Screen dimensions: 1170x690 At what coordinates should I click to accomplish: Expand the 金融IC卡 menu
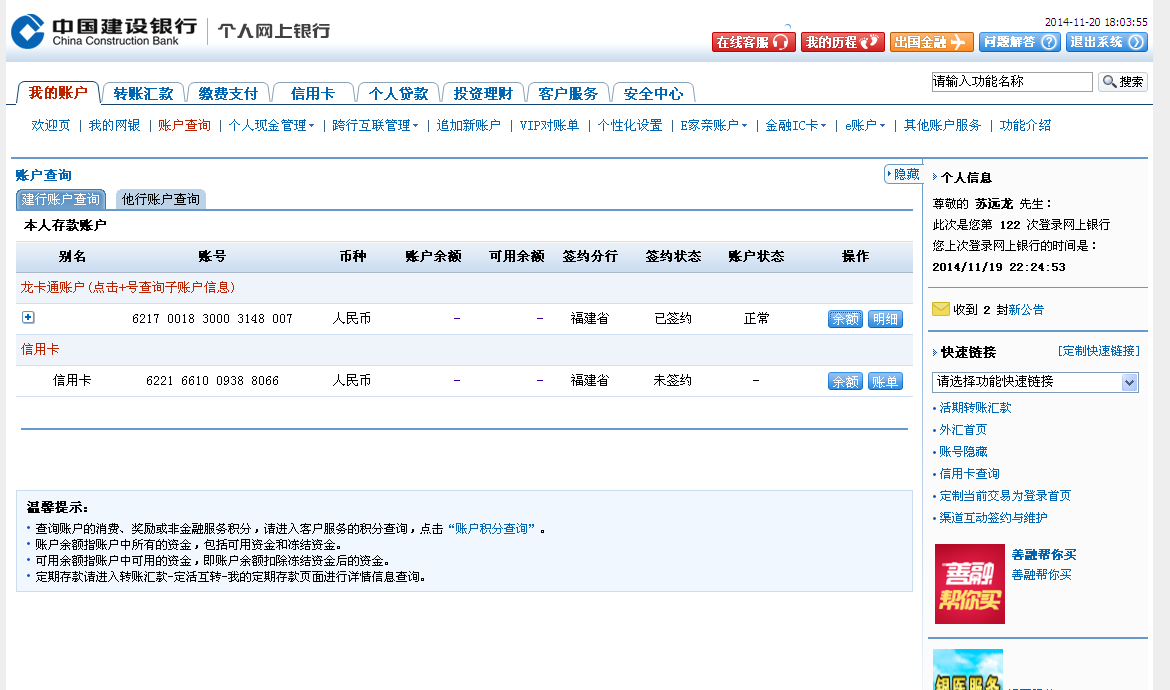click(795, 126)
